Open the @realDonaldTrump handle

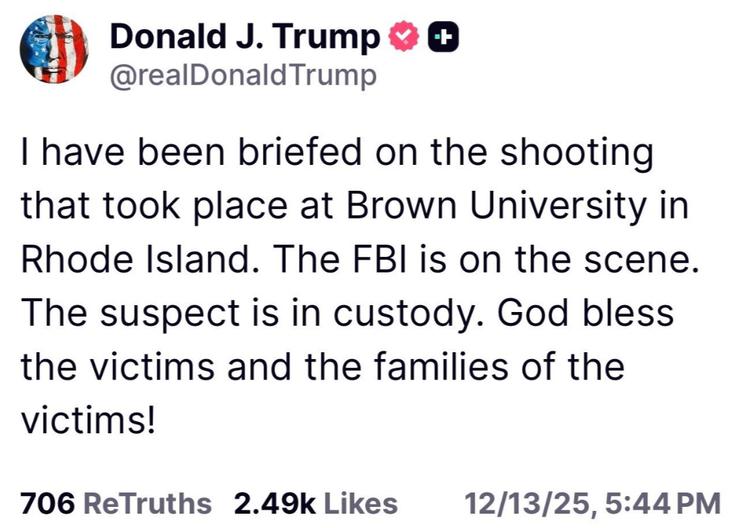pos(243,76)
